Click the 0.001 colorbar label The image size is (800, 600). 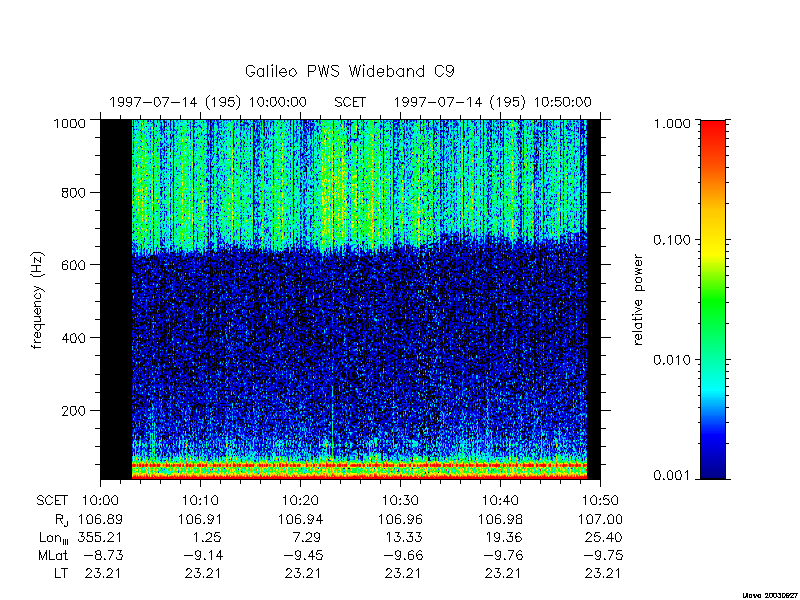(672, 476)
